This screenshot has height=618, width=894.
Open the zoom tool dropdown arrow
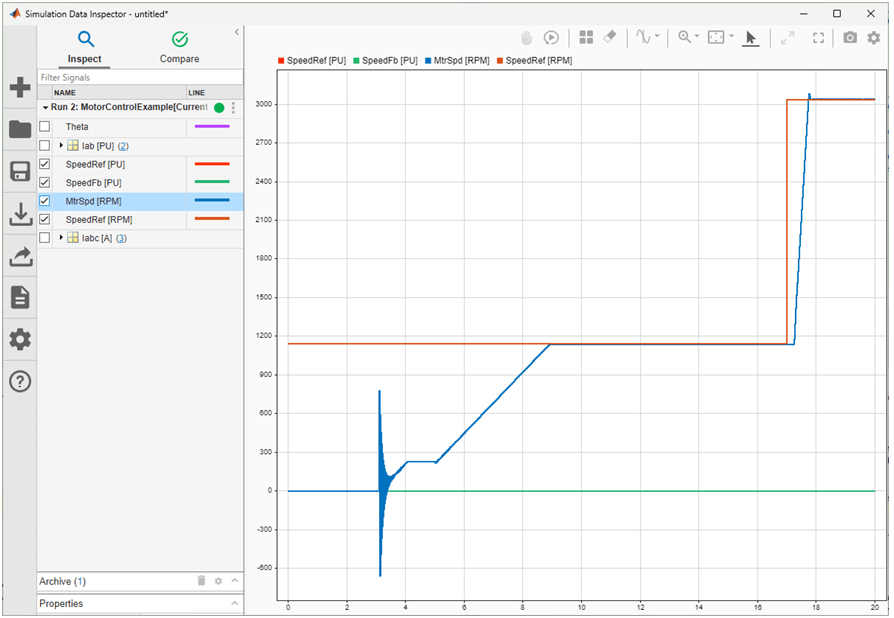coord(698,37)
